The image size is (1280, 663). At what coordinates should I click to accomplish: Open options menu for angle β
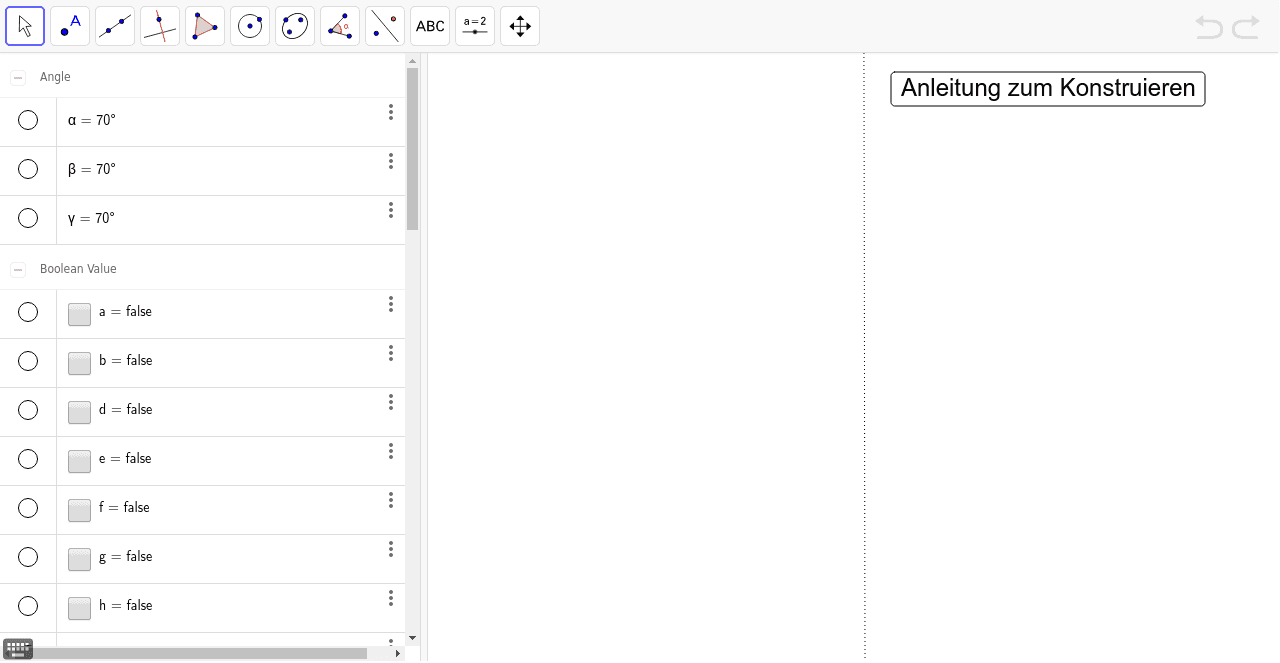coord(391,161)
